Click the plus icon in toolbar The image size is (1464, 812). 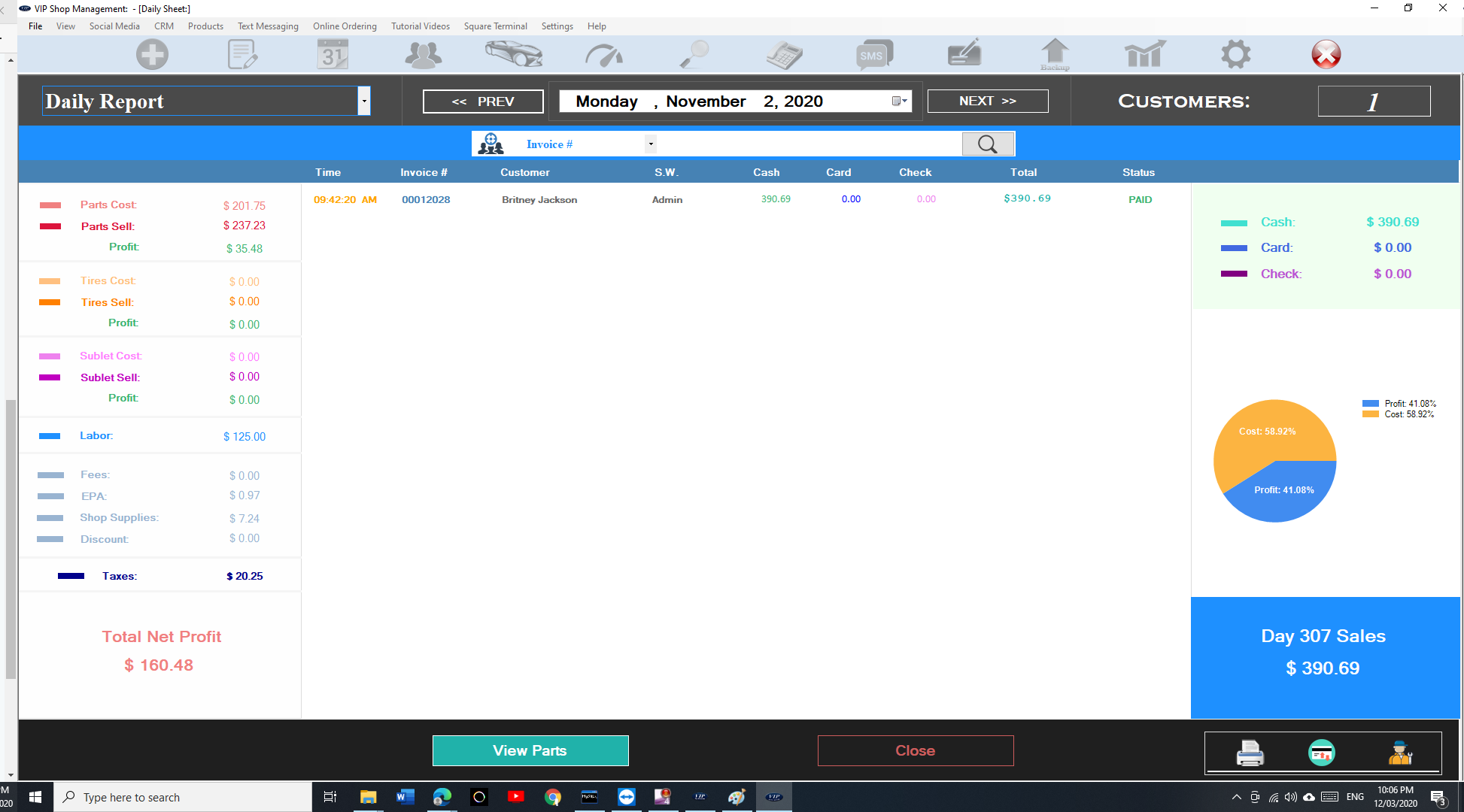coord(152,55)
